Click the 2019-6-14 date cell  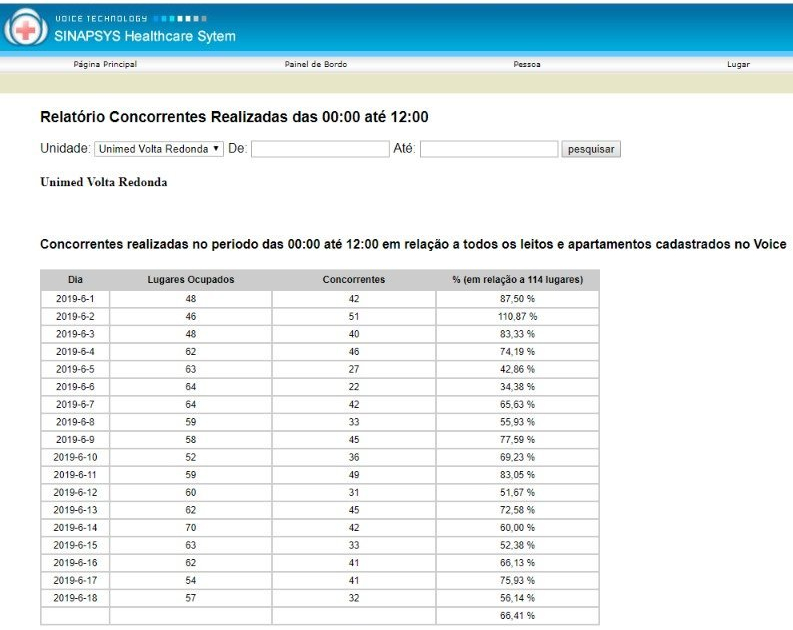click(75, 527)
